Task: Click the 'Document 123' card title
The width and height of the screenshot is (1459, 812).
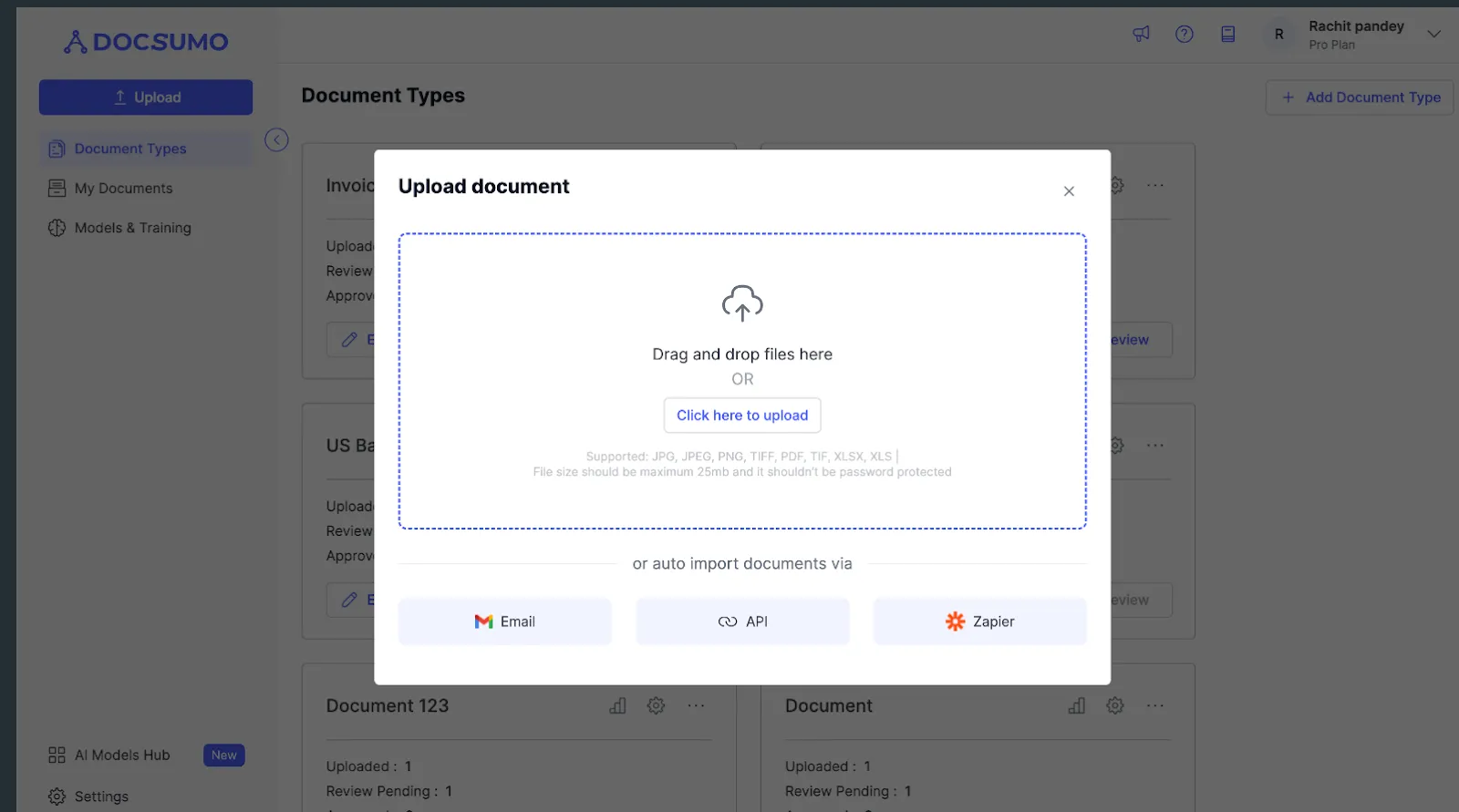Action: 388,705
